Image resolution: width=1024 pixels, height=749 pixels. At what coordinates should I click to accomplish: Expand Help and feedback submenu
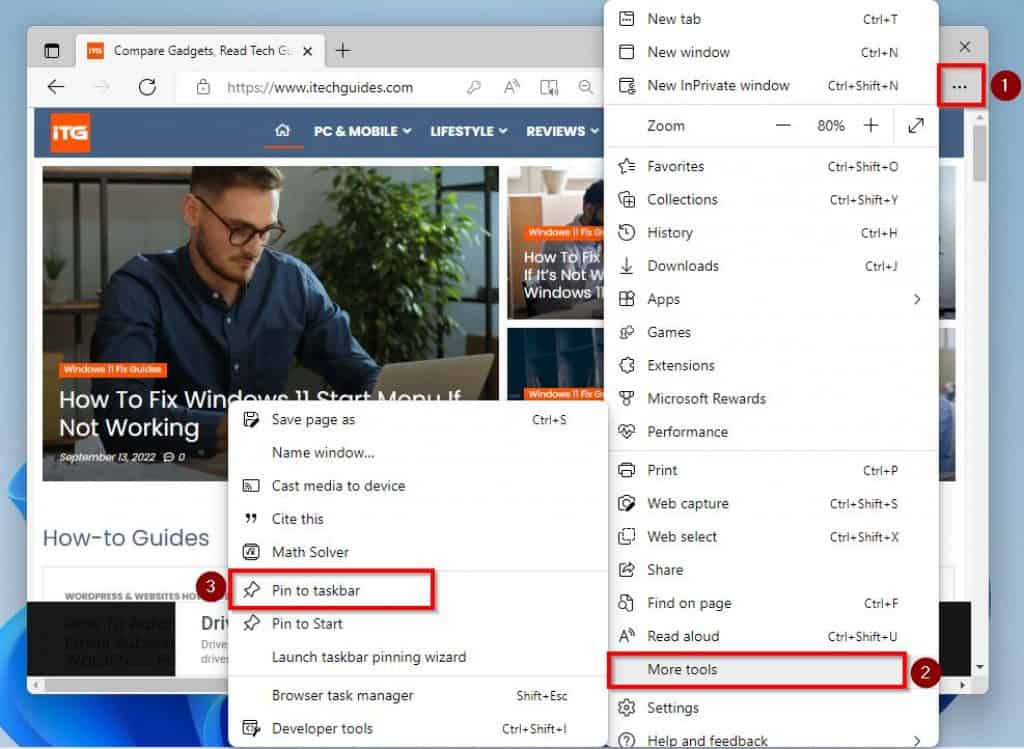771,740
